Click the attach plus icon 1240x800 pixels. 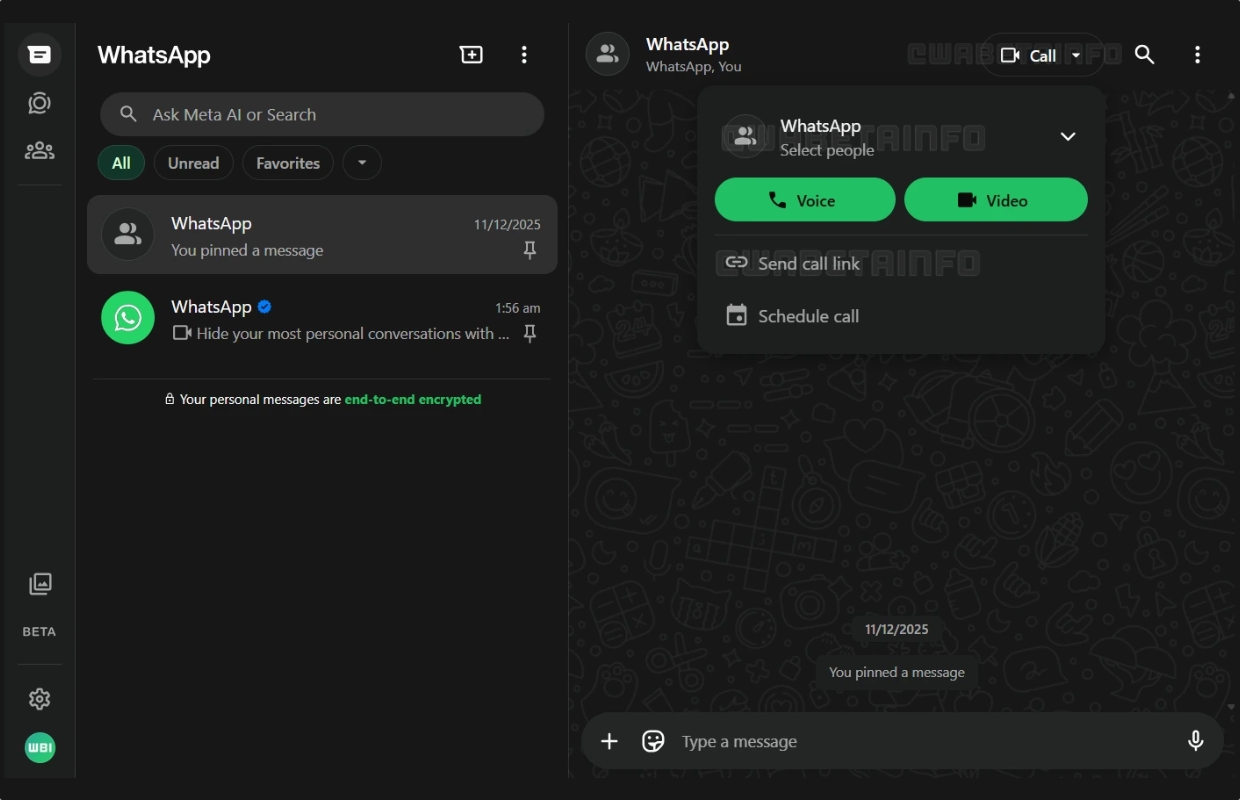point(609,741)
